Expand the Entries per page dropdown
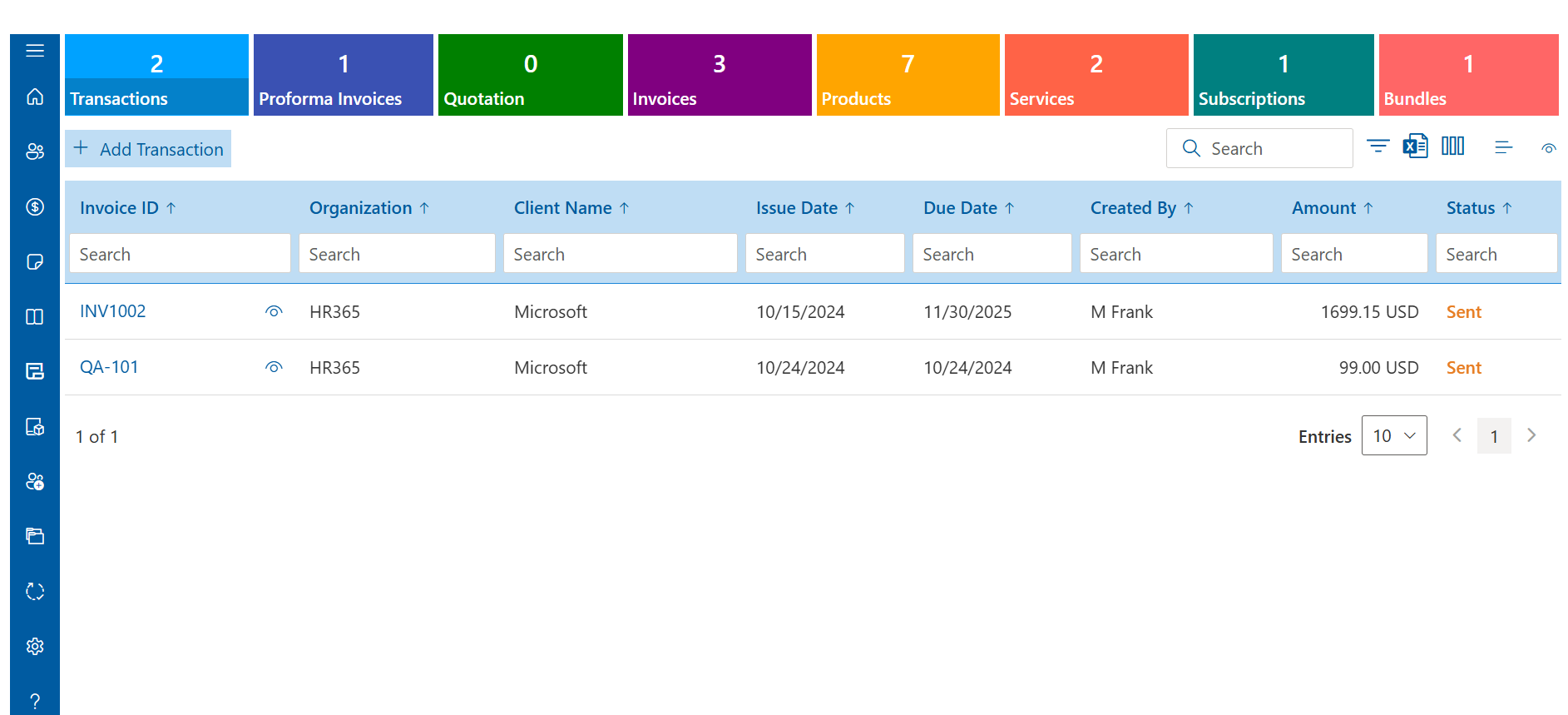 click(1393, 435)
